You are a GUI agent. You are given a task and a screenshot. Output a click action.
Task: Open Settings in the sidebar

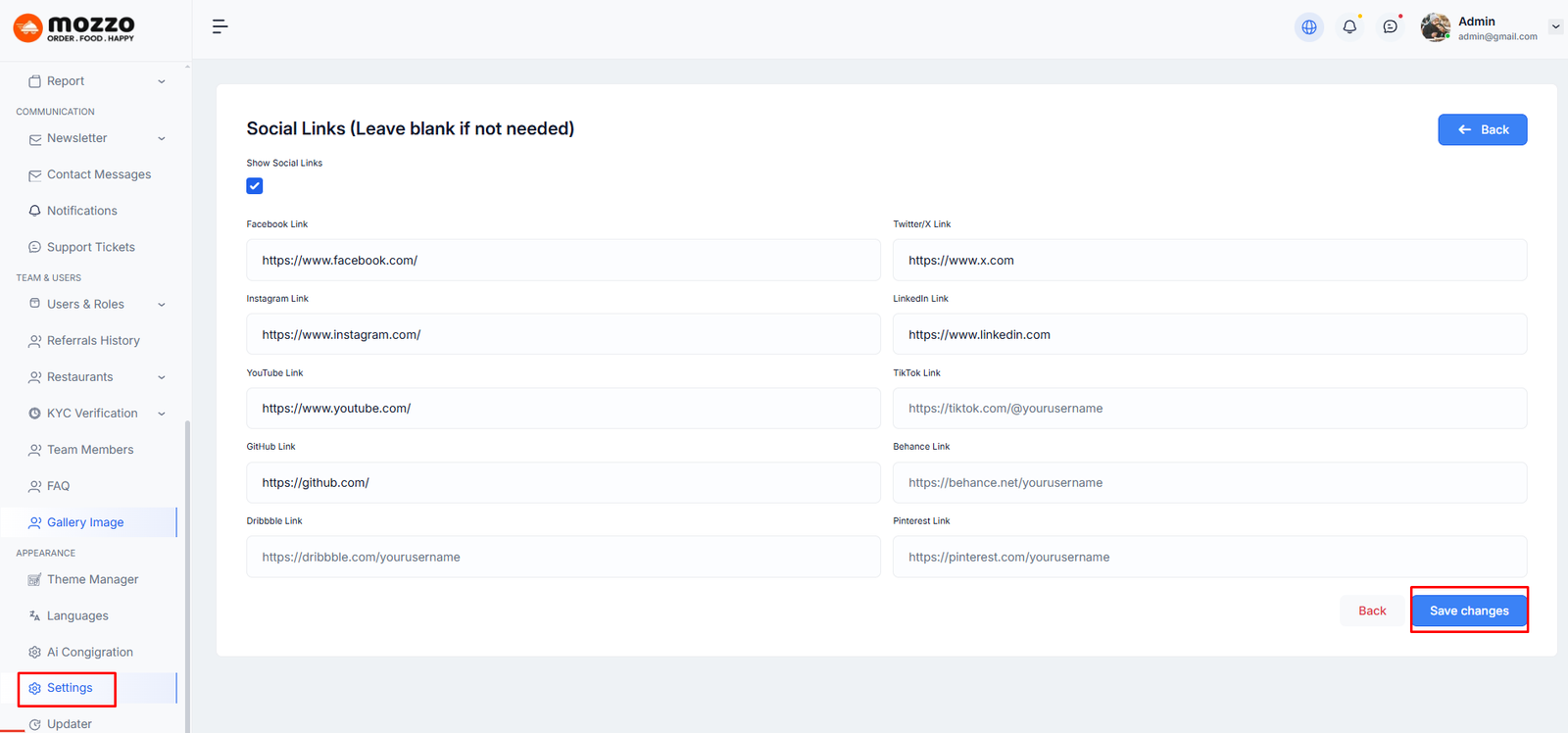coord(70,688)
